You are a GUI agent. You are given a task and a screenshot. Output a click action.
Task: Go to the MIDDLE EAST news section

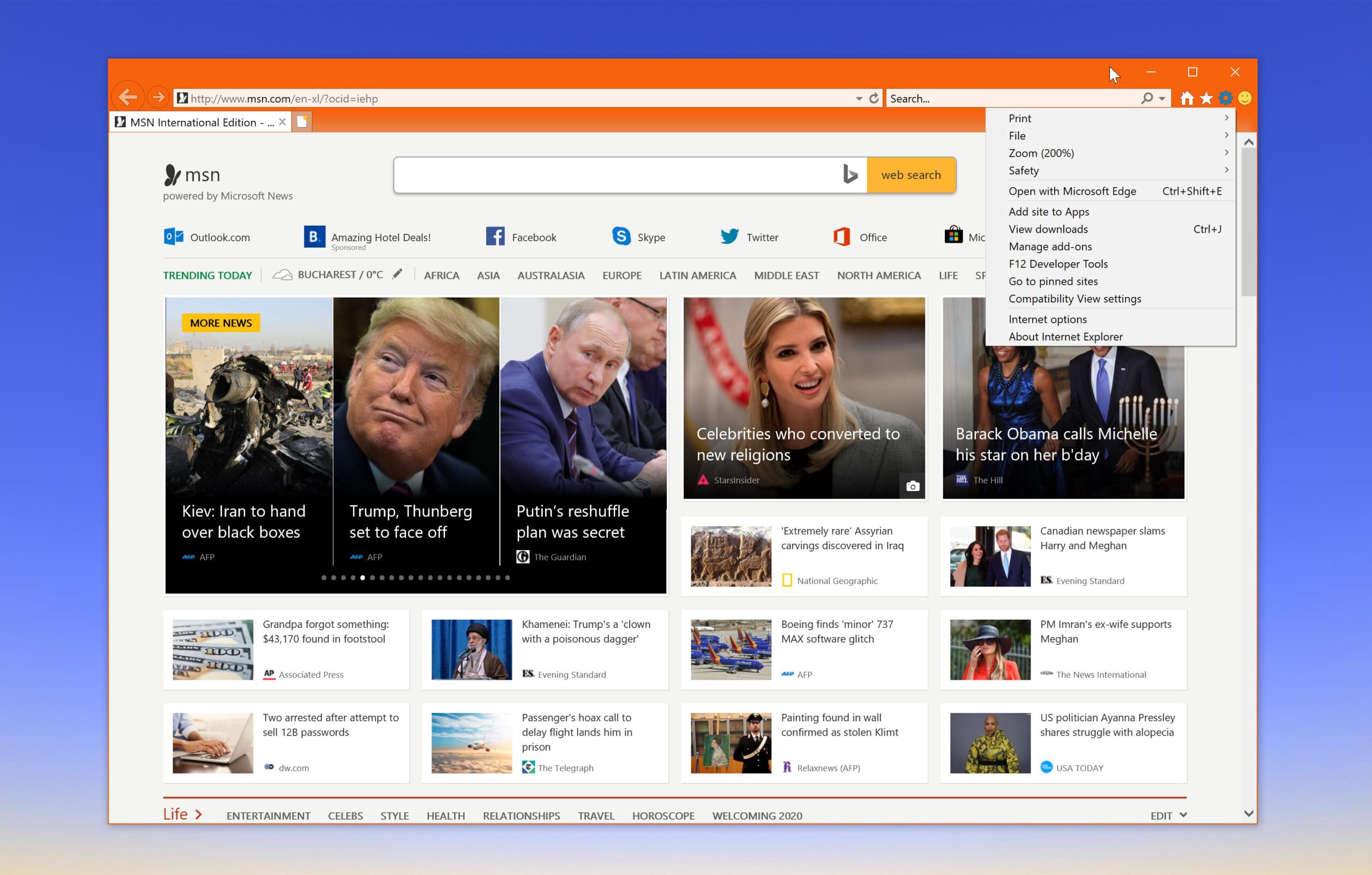[786, 276]
